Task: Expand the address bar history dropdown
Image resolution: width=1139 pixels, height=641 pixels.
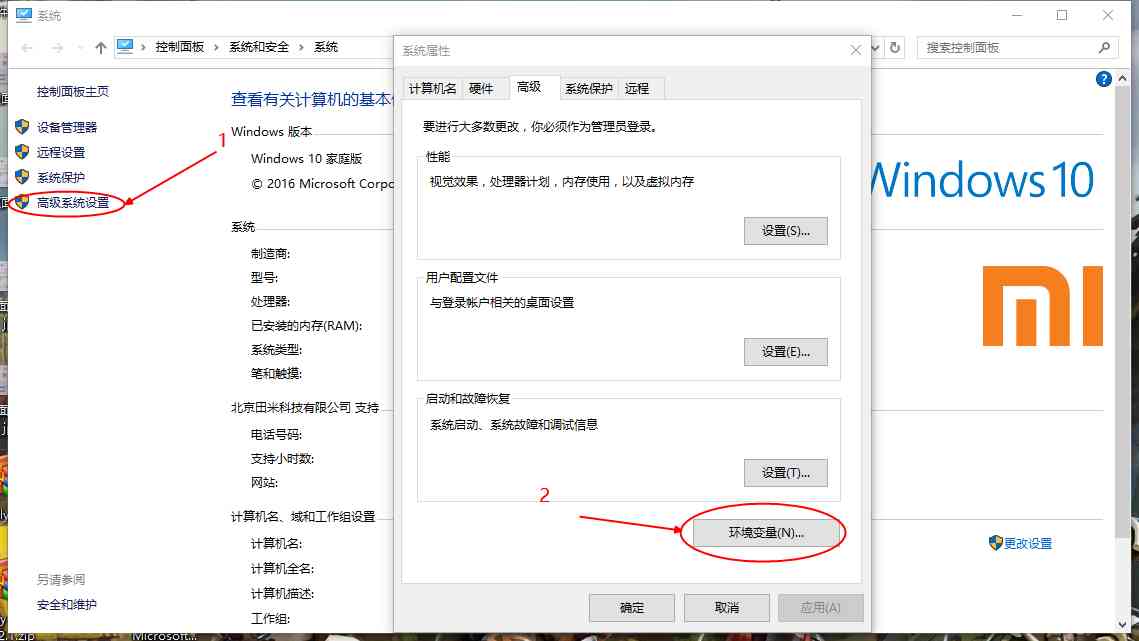Action: (875, 47)
